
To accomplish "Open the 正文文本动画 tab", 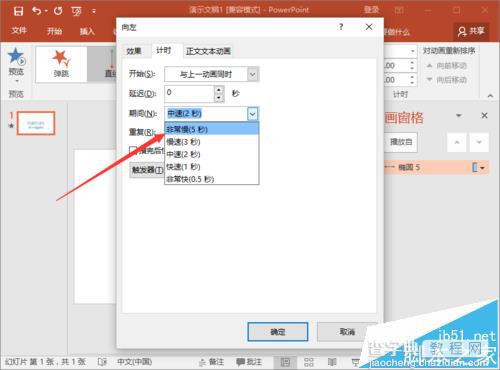I will pos(208,51).
